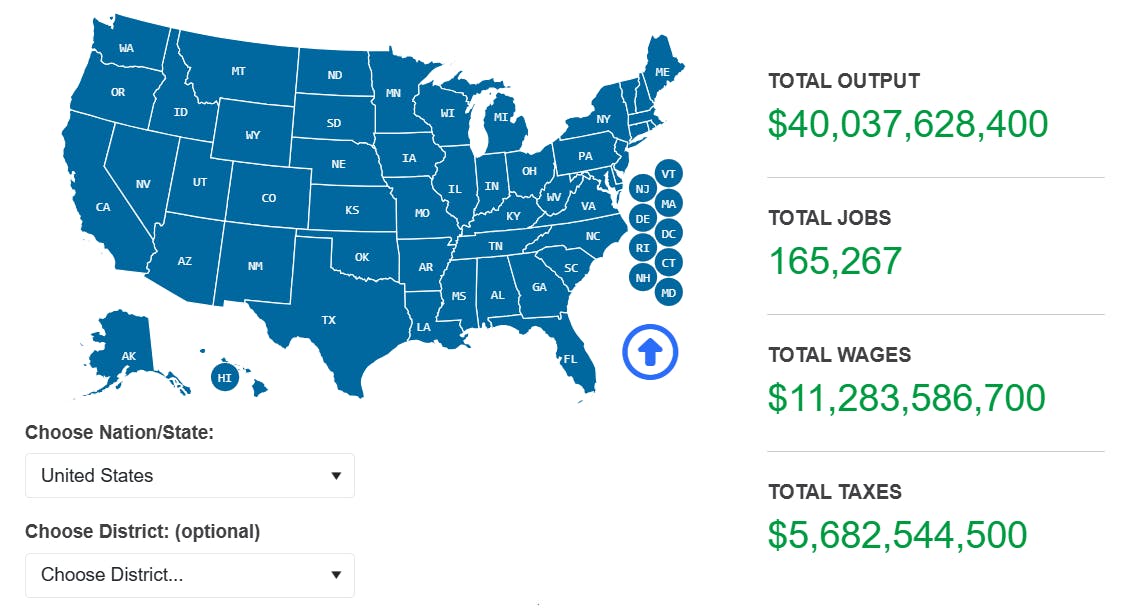Select the RI state circle
Viewport: 1129px width, 609px height.
point(643,248)
